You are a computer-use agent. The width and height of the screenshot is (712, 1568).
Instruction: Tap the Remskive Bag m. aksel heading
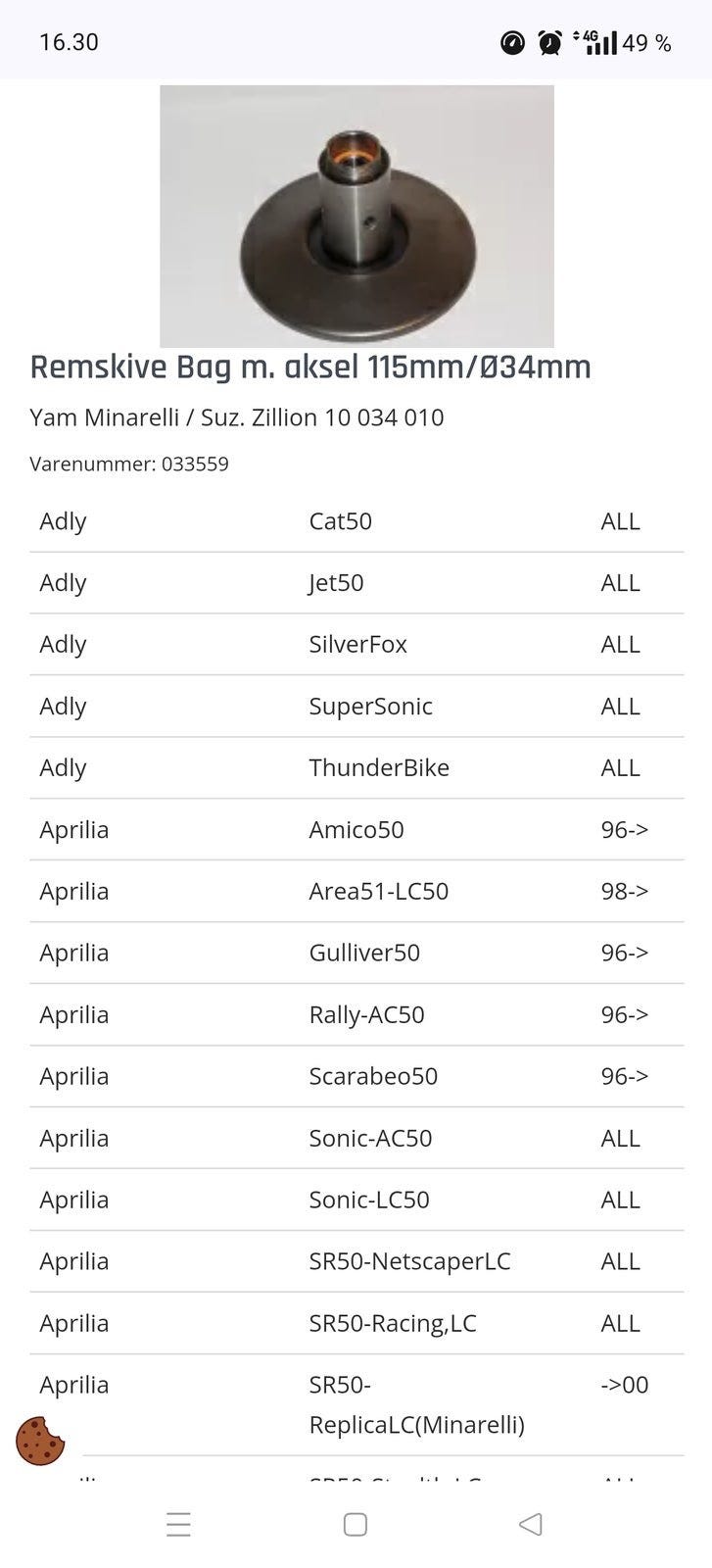click(x=310, y=367)
